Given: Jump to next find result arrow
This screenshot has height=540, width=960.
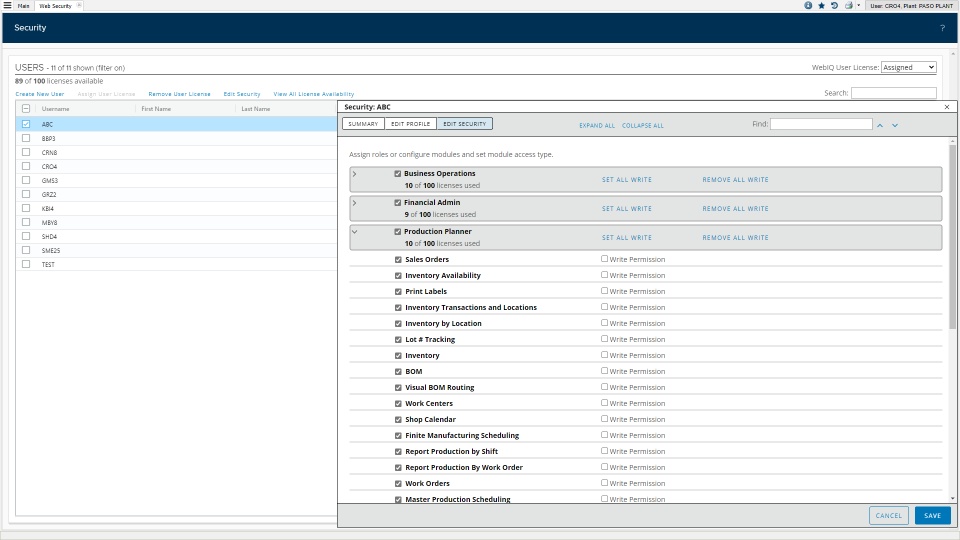Looking at the screenshot, I should tap(894, 125).
